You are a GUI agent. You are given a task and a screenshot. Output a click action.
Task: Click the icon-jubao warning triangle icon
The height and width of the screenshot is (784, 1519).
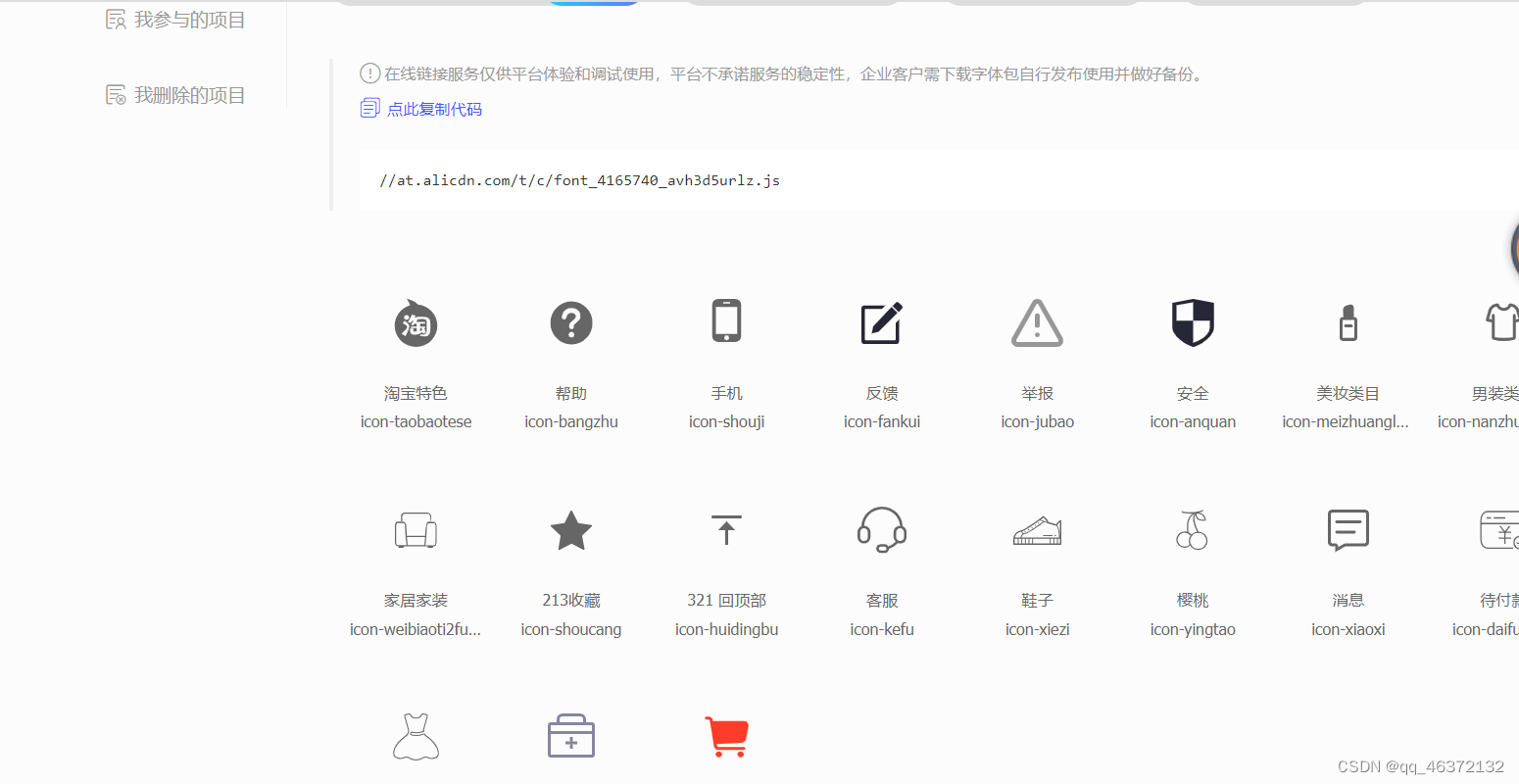tap(1037, 323)
